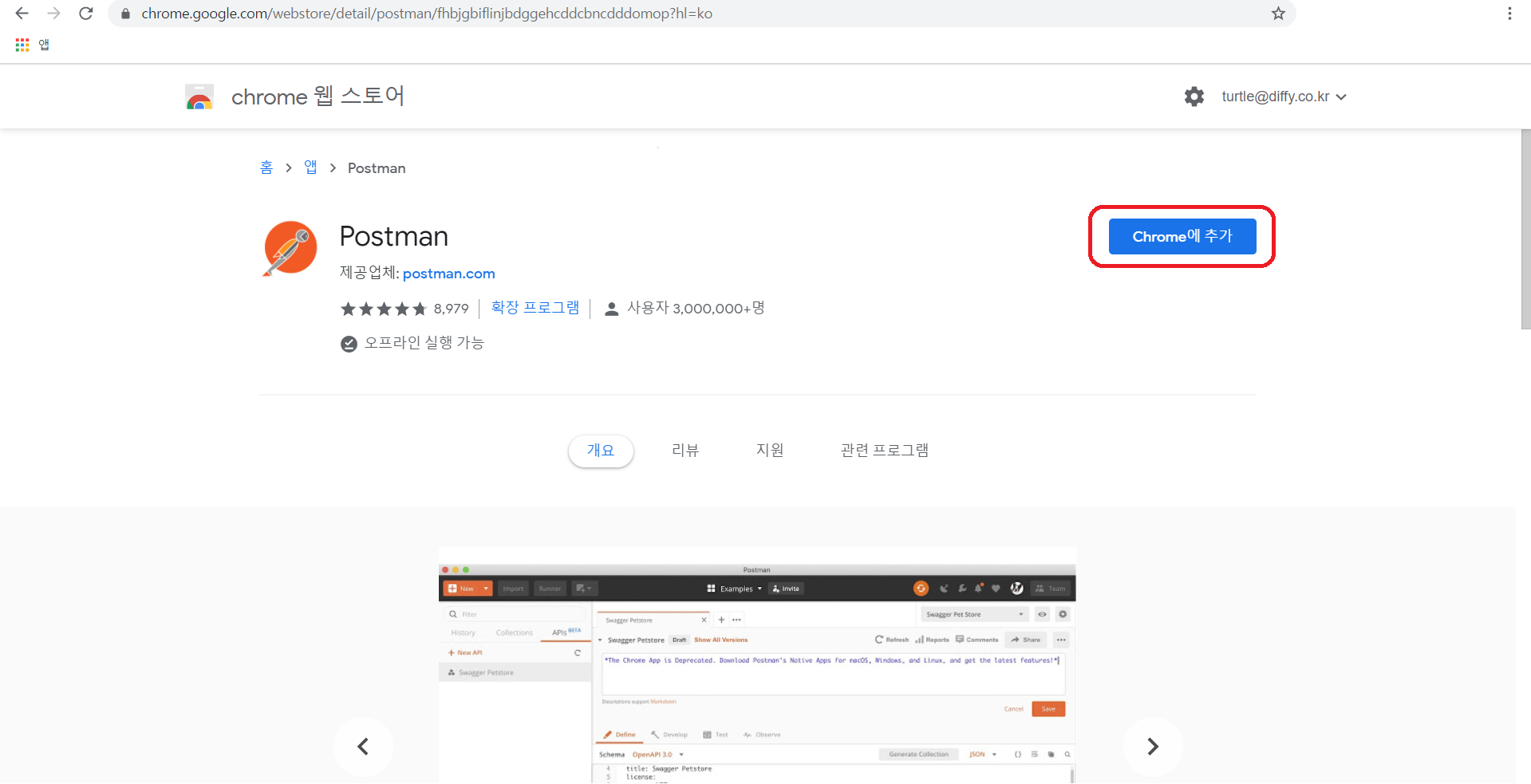1531x784 pixels.
Task: Click the Postman screenshot preview image
Action: pos(757,665)
